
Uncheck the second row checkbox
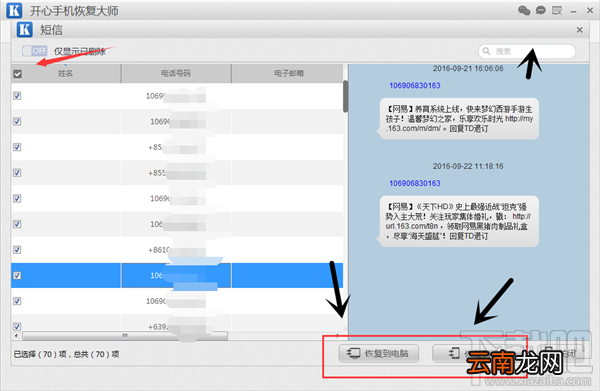click(17, 121)
